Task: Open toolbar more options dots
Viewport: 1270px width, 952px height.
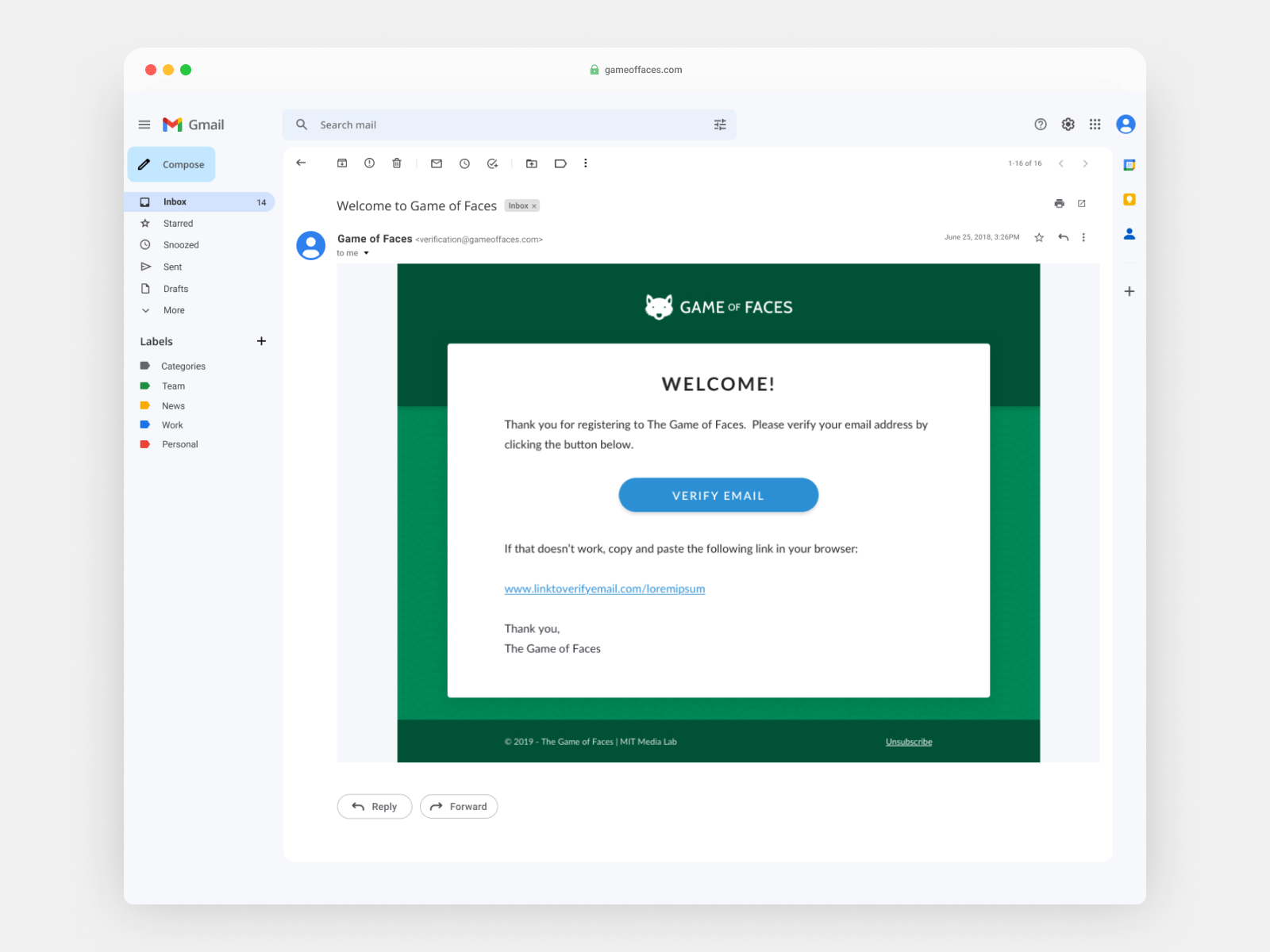Action: (x=586, y=163)
